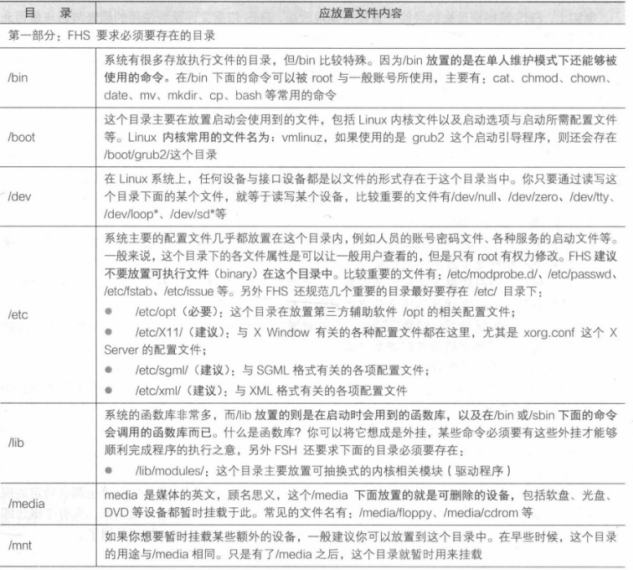This screenshot has height=570, width=633.
Task: Click the /etc/X11/（建议）bullet line
Action: click(x=361, y=333)
